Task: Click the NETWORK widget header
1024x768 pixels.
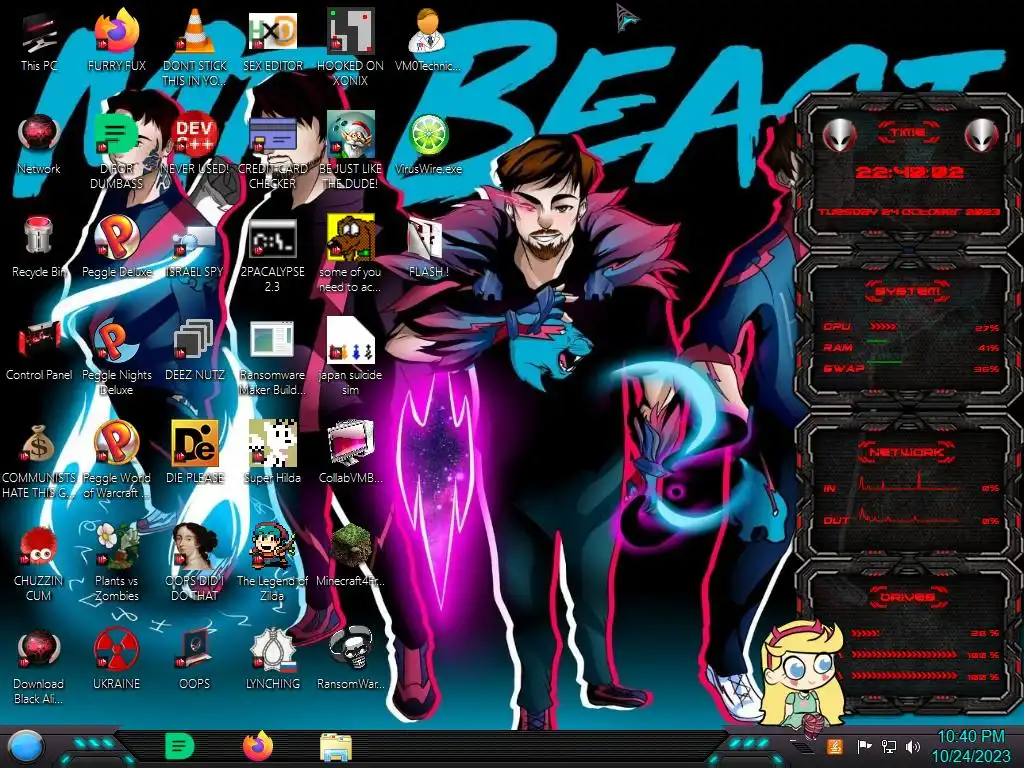Action: pos(907,451)
